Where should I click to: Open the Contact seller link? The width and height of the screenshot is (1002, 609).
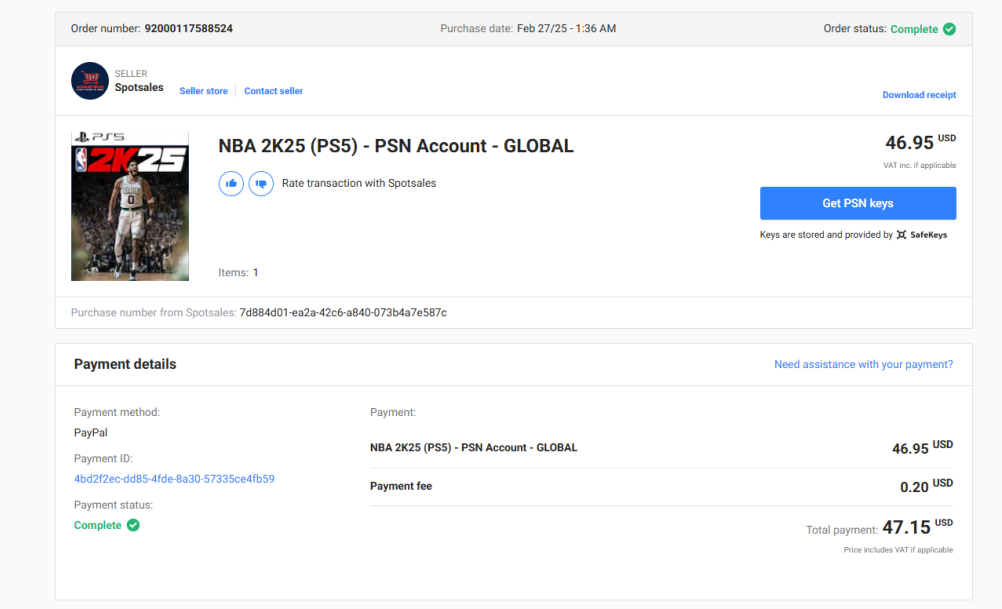pos(274,91)
